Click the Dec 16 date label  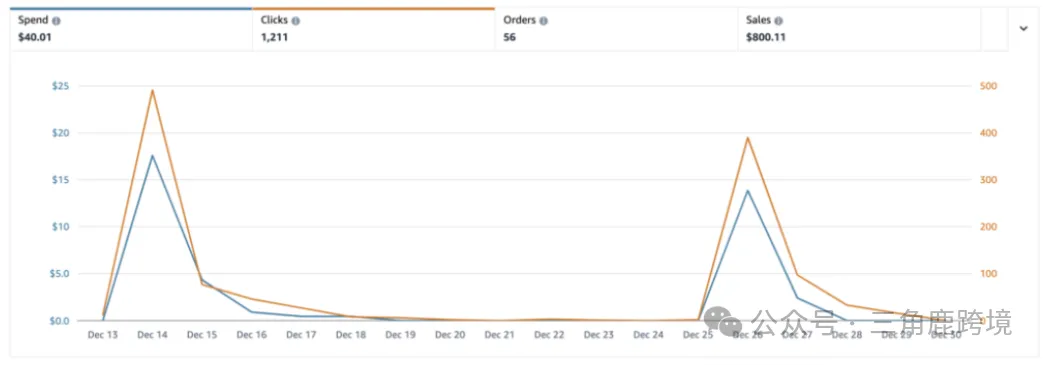click(251, 335)
